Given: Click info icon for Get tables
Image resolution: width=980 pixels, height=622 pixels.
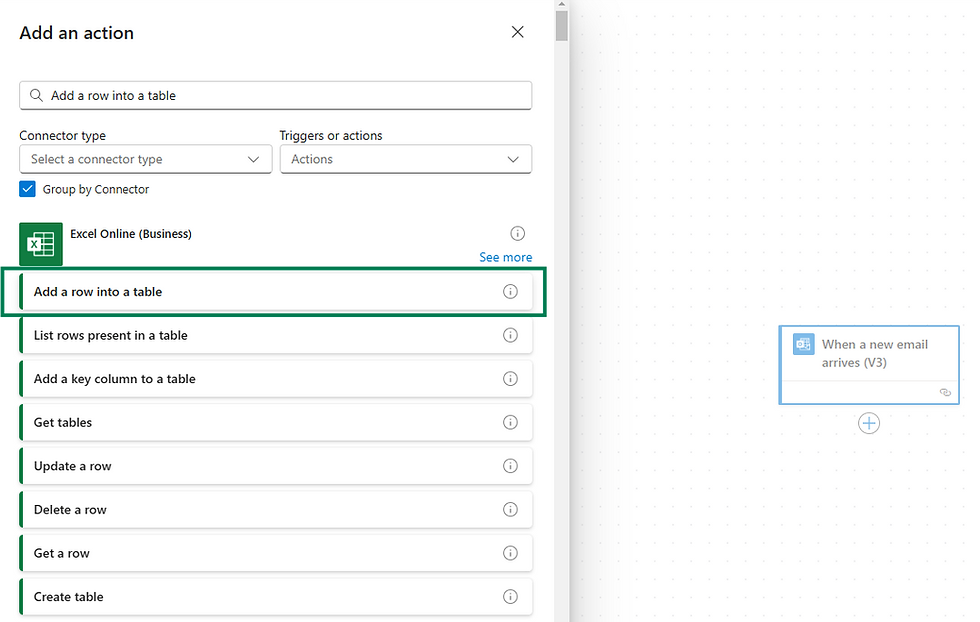Looking at the screenshot, I should 510,423.
